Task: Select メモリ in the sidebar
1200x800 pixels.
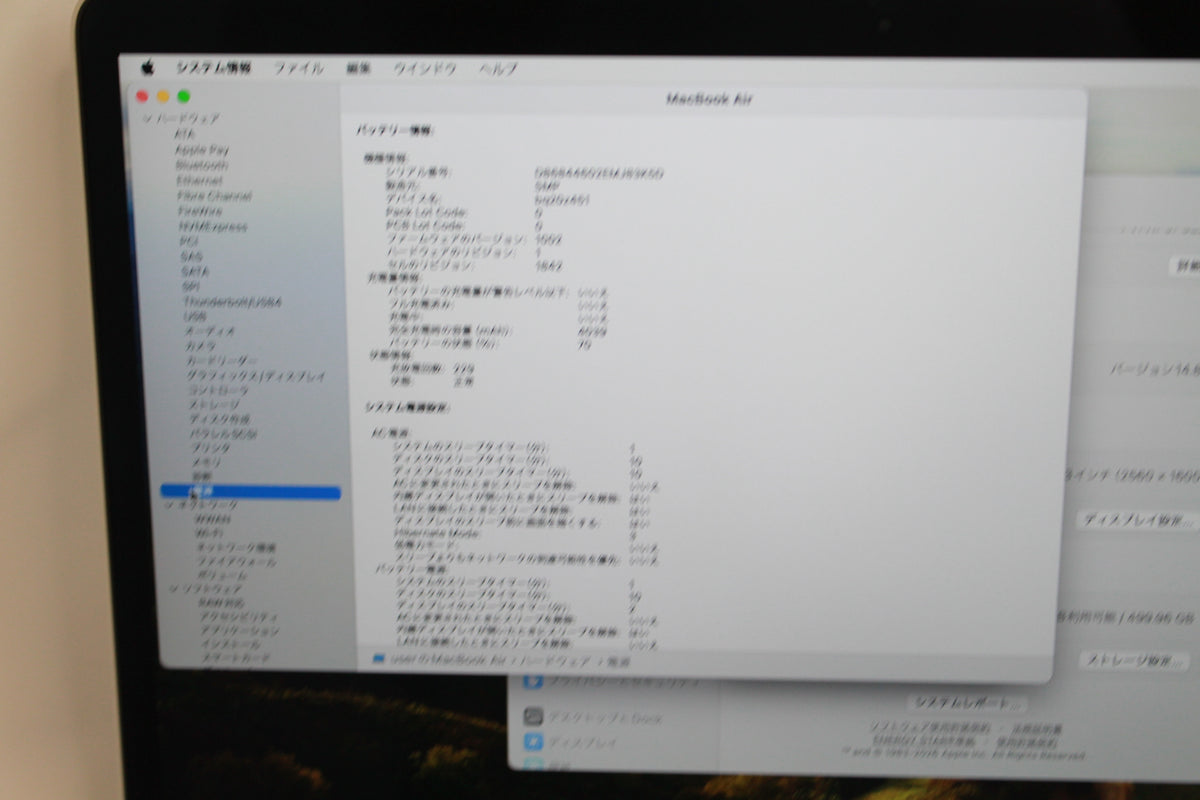Action: (207, 463)
